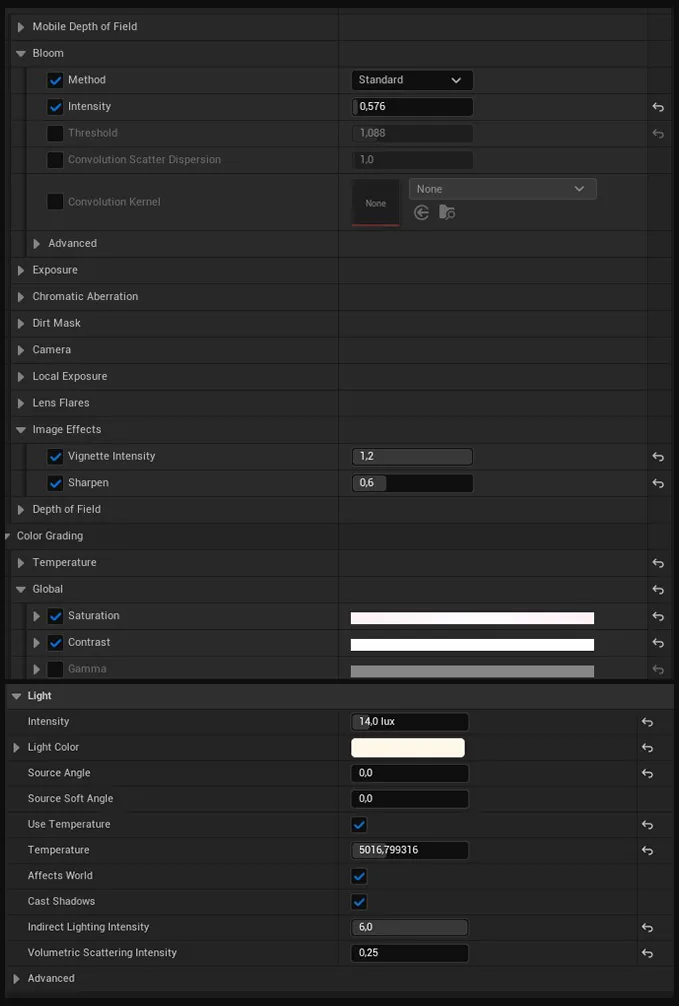Open Bloom Method dropdown showing Standard
The width and height of the screenshot is (679, 1006).
coord(412,80)
